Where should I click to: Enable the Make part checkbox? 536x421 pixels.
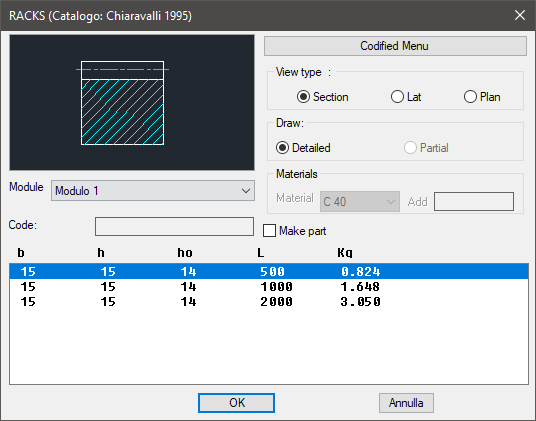click(x=269, y=231)
